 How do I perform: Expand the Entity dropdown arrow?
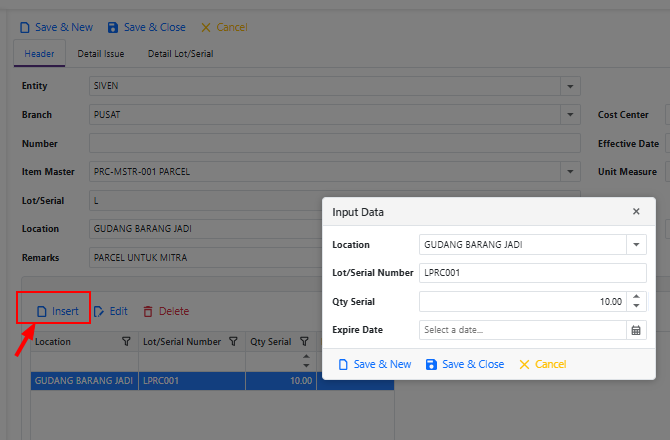pos(570,86)
